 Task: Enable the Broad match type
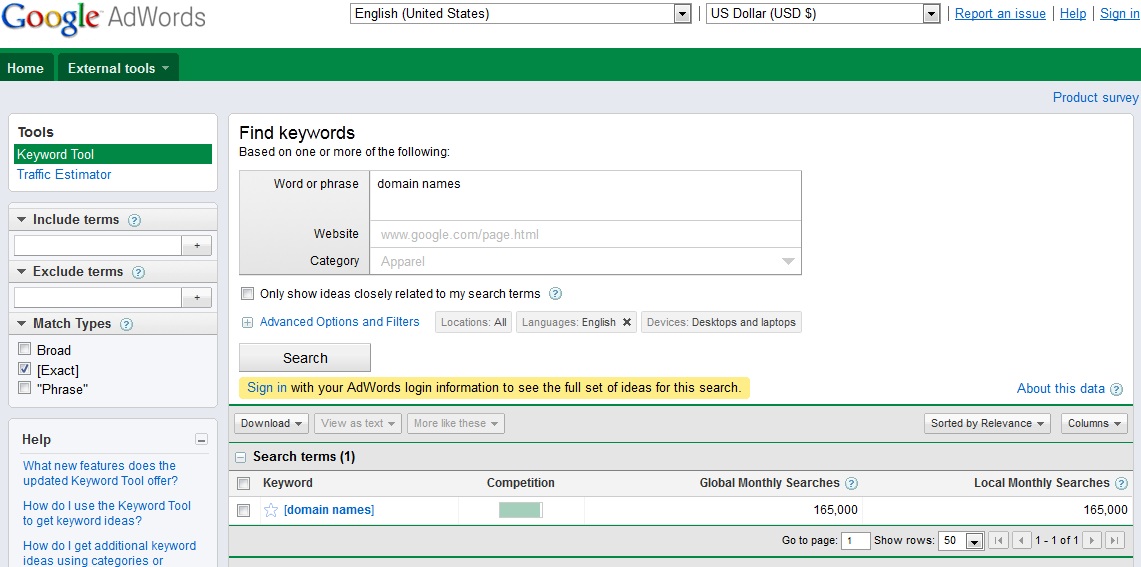25,349
